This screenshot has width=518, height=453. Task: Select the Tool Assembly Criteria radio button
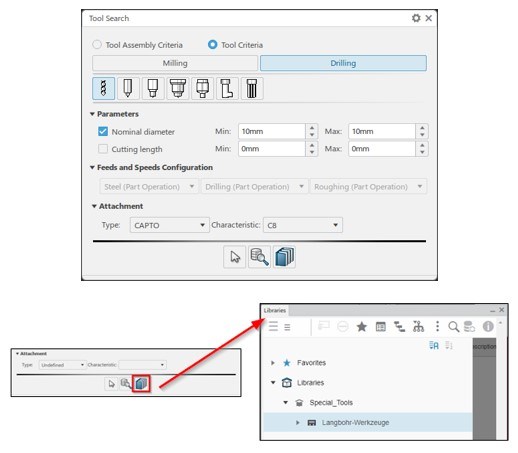pos(97,45)
